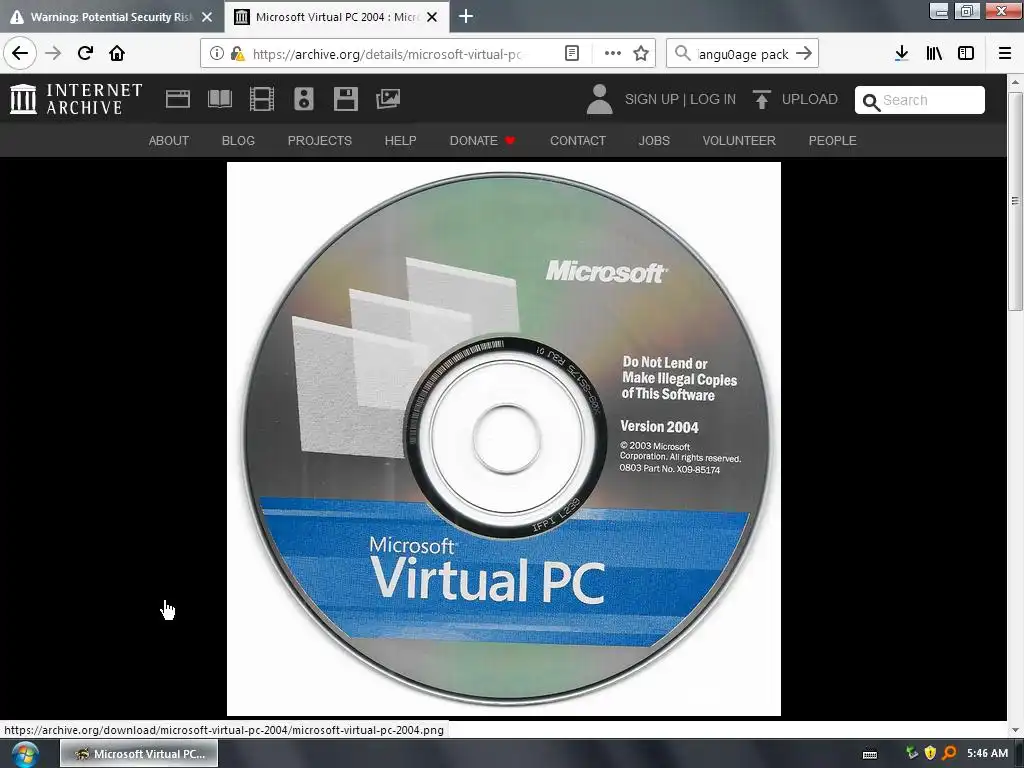The width and height of the screenshot is (1024, 768).
Task: Open the browser library
Action: (x=935, y=54)
